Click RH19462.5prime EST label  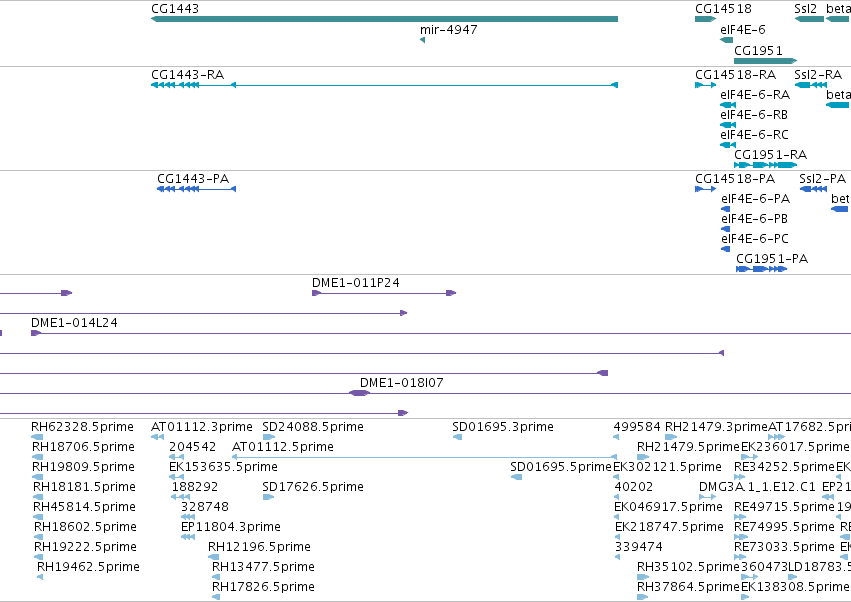pyautogui.click(x=88, y=567)
